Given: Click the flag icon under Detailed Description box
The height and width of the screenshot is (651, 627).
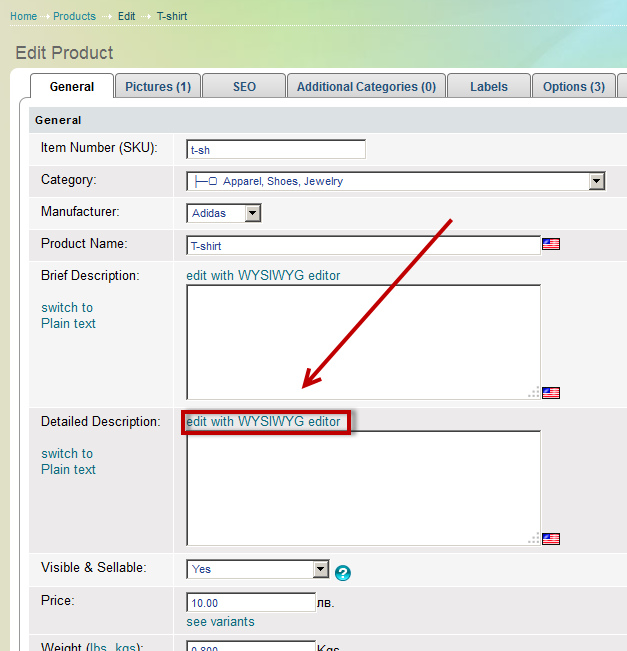Looking at the screenshot, I should coord(551,539).
